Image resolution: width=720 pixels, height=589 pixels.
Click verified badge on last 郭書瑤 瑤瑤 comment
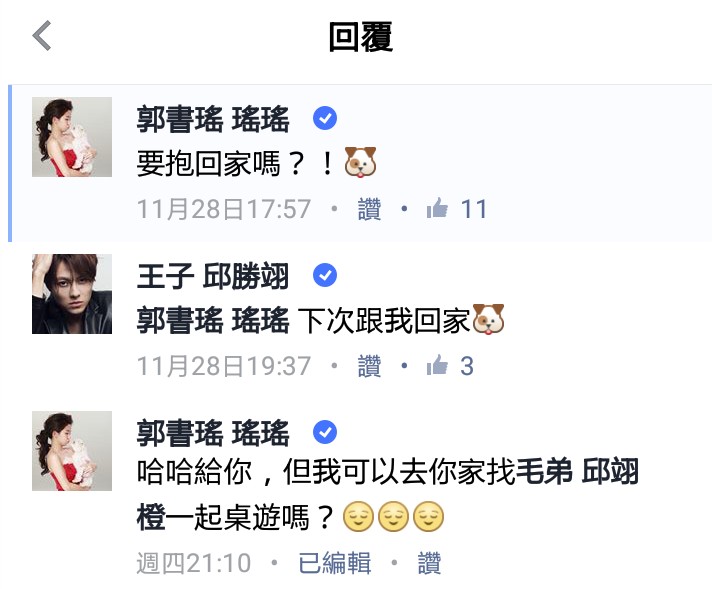click(x=325, y=432)
